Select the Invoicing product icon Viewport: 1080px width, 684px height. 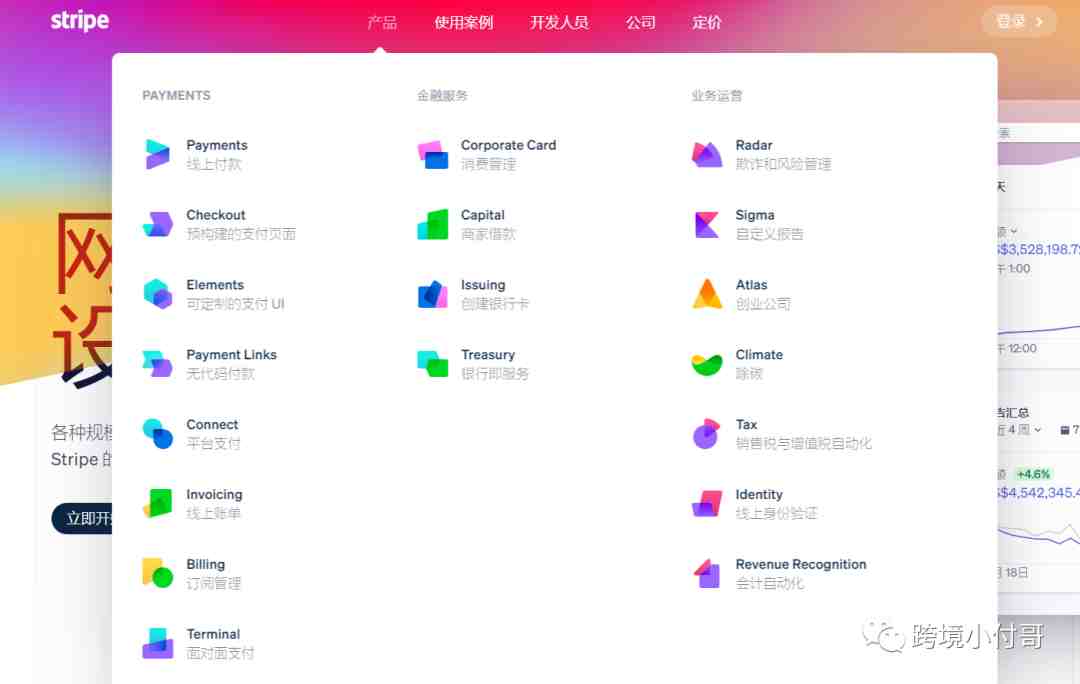click(x=158, y=504)
